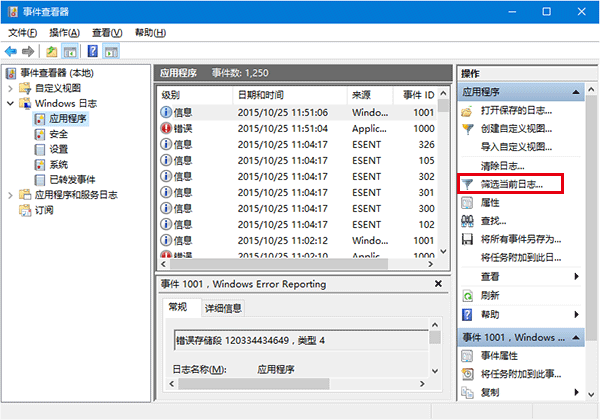Click 筛选当前日志 (Filter Current Log)
This screenshot has height=420, width=600.
click(513, 184)
